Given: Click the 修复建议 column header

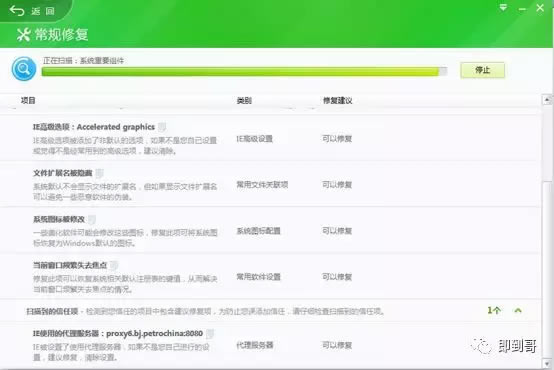Looking at the screenshot, I should (337, 101).
